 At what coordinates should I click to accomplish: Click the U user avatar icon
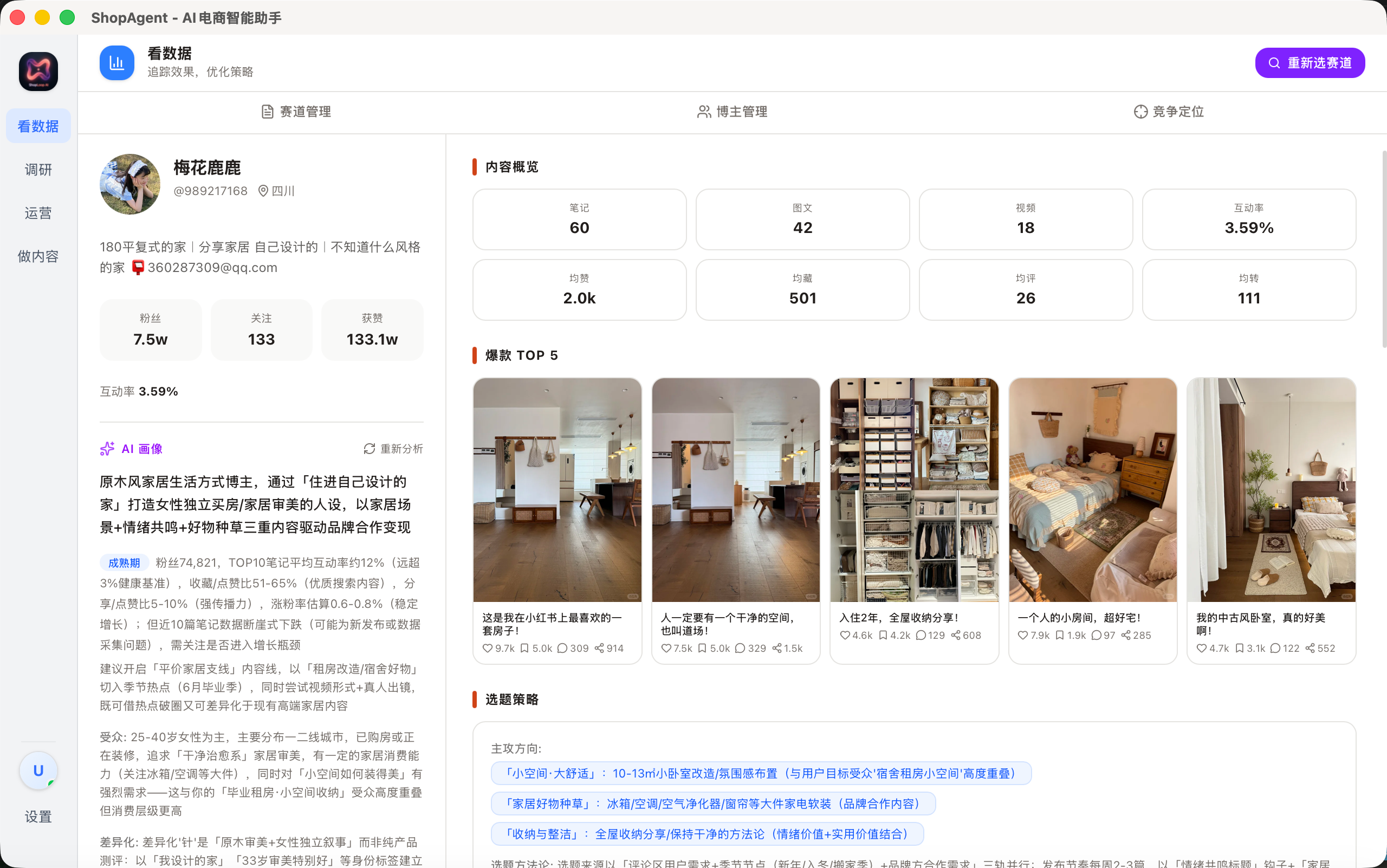[x=38, y=770]
